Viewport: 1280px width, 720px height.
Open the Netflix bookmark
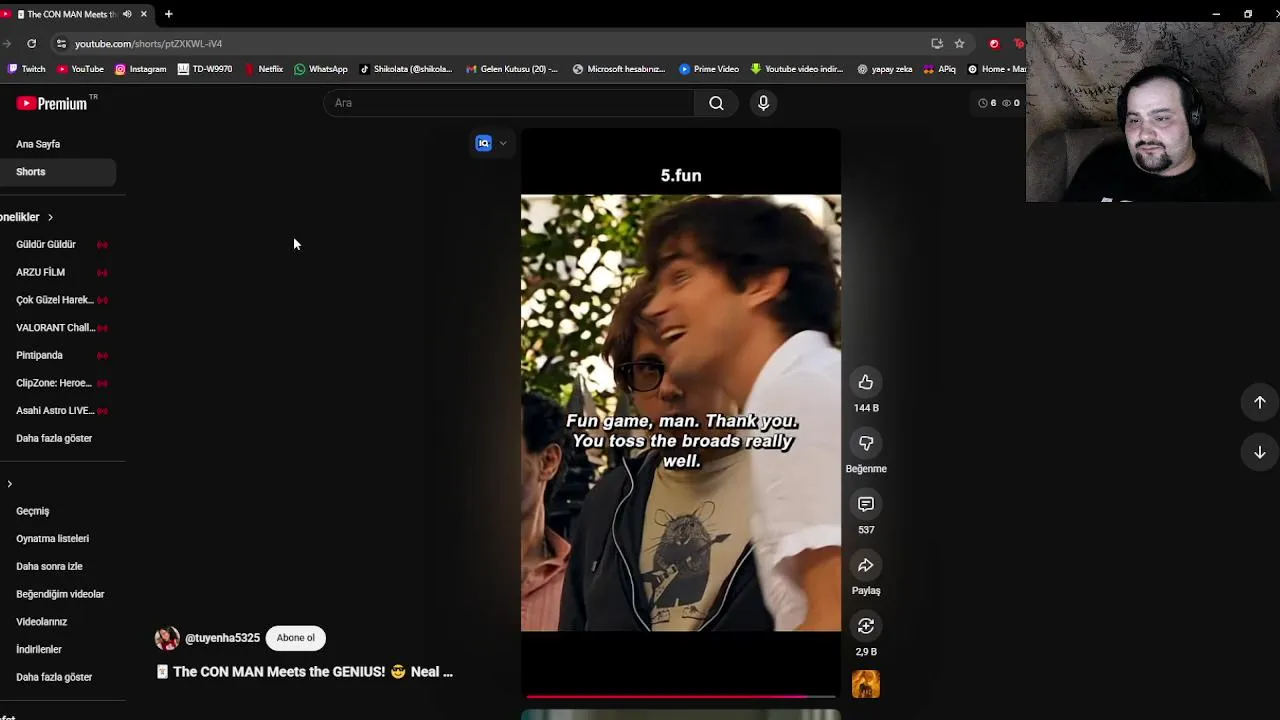(x=264, y=69)
